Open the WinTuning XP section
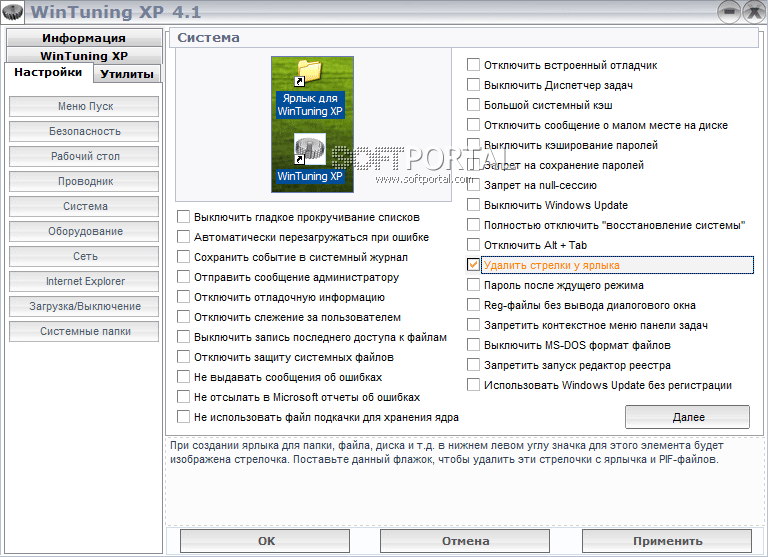 click(84, 55)
